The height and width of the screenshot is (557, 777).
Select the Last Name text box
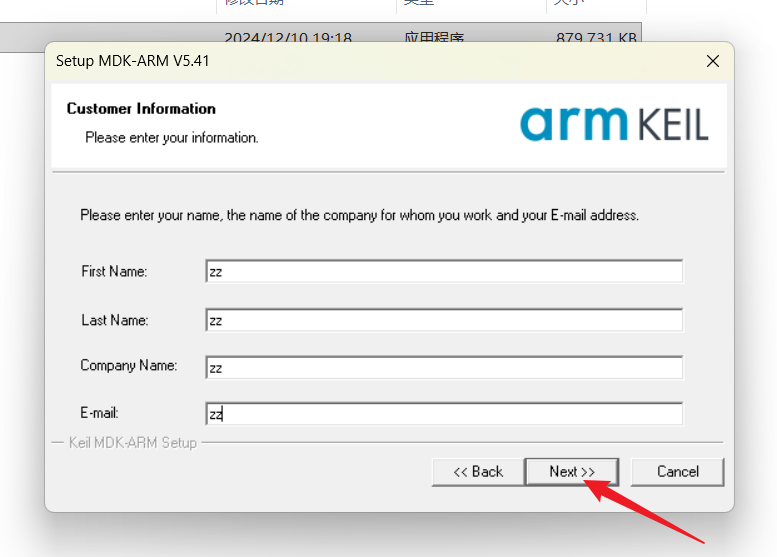click(444, 320)
